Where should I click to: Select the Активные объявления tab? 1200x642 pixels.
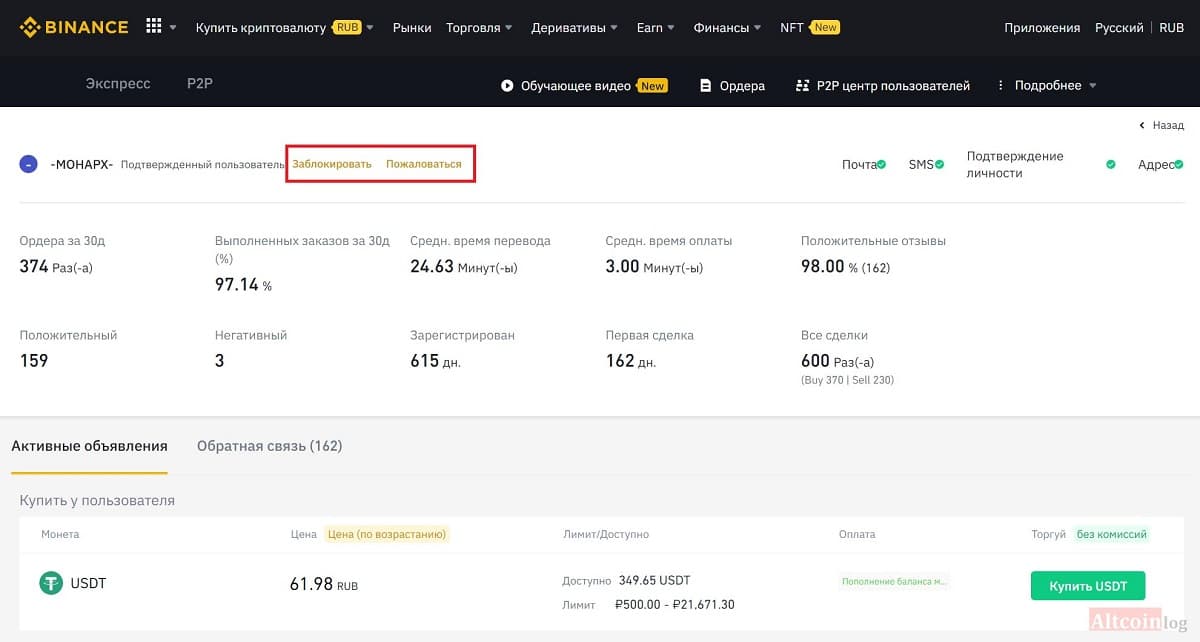(x=89, y=446)
